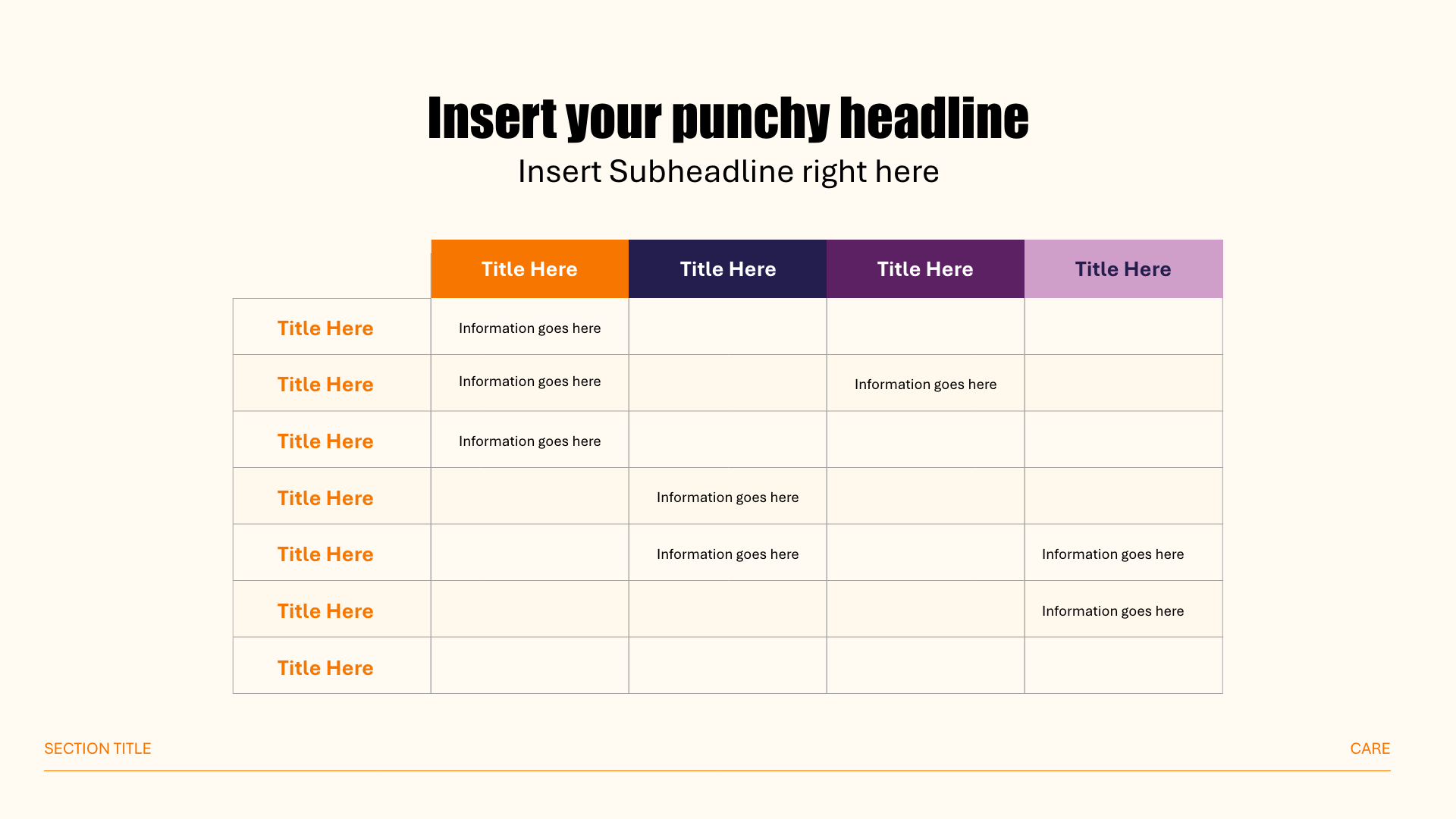Viewport: 1456px width, 819px height.
Task: Click the 'SECTION TITLE' label at bottom left
Action: 97,748
